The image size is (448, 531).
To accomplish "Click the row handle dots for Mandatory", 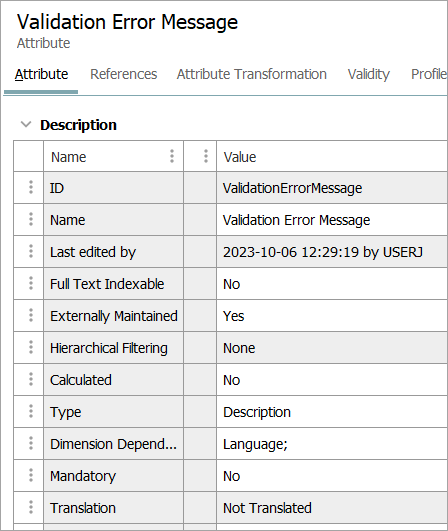I will pyautogui.click(x=31, y=475).
